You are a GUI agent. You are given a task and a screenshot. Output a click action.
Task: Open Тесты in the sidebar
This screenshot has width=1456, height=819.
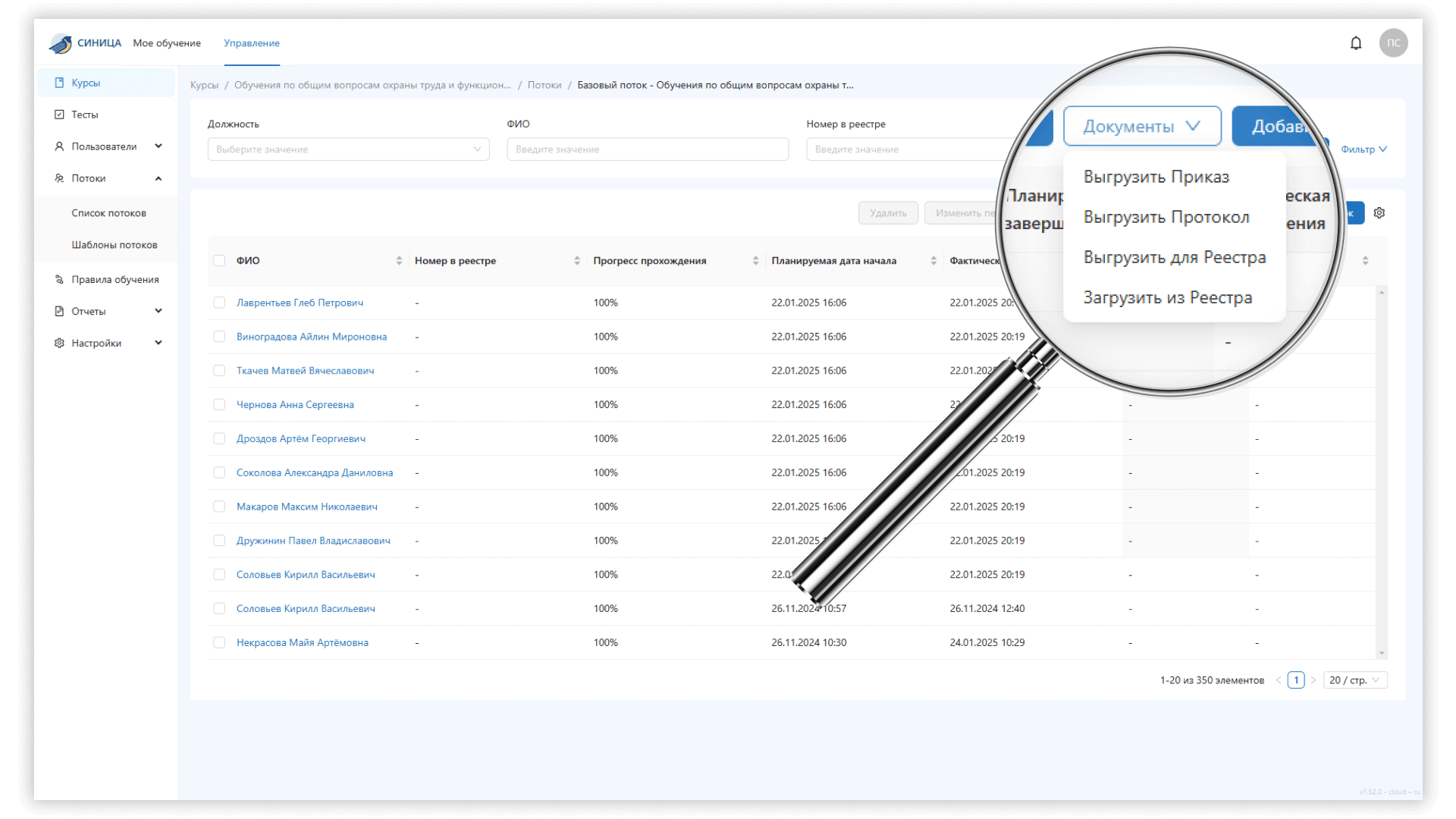tap(85, 115)
